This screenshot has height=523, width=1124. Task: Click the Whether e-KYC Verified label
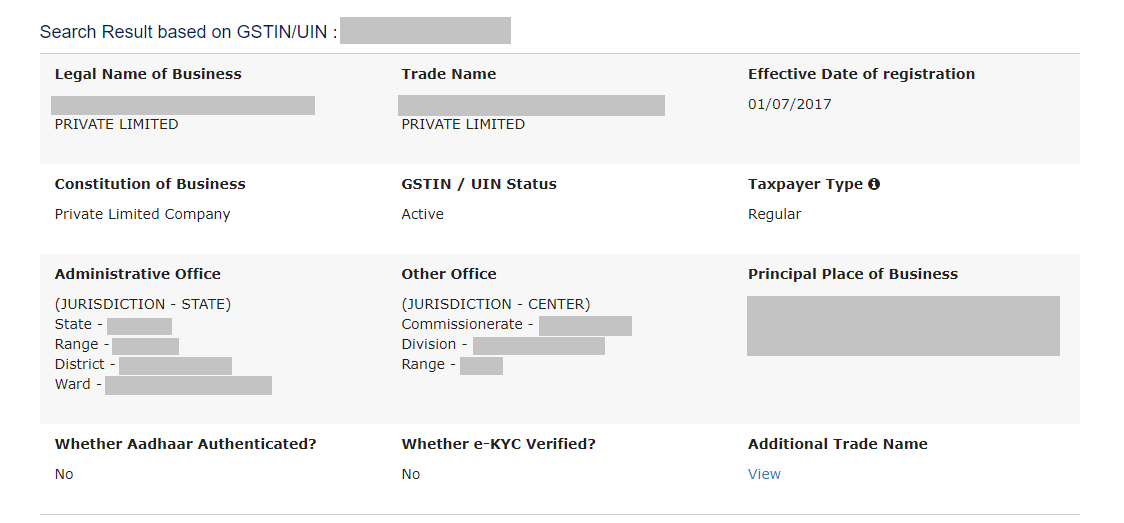[x=498, y=444]
